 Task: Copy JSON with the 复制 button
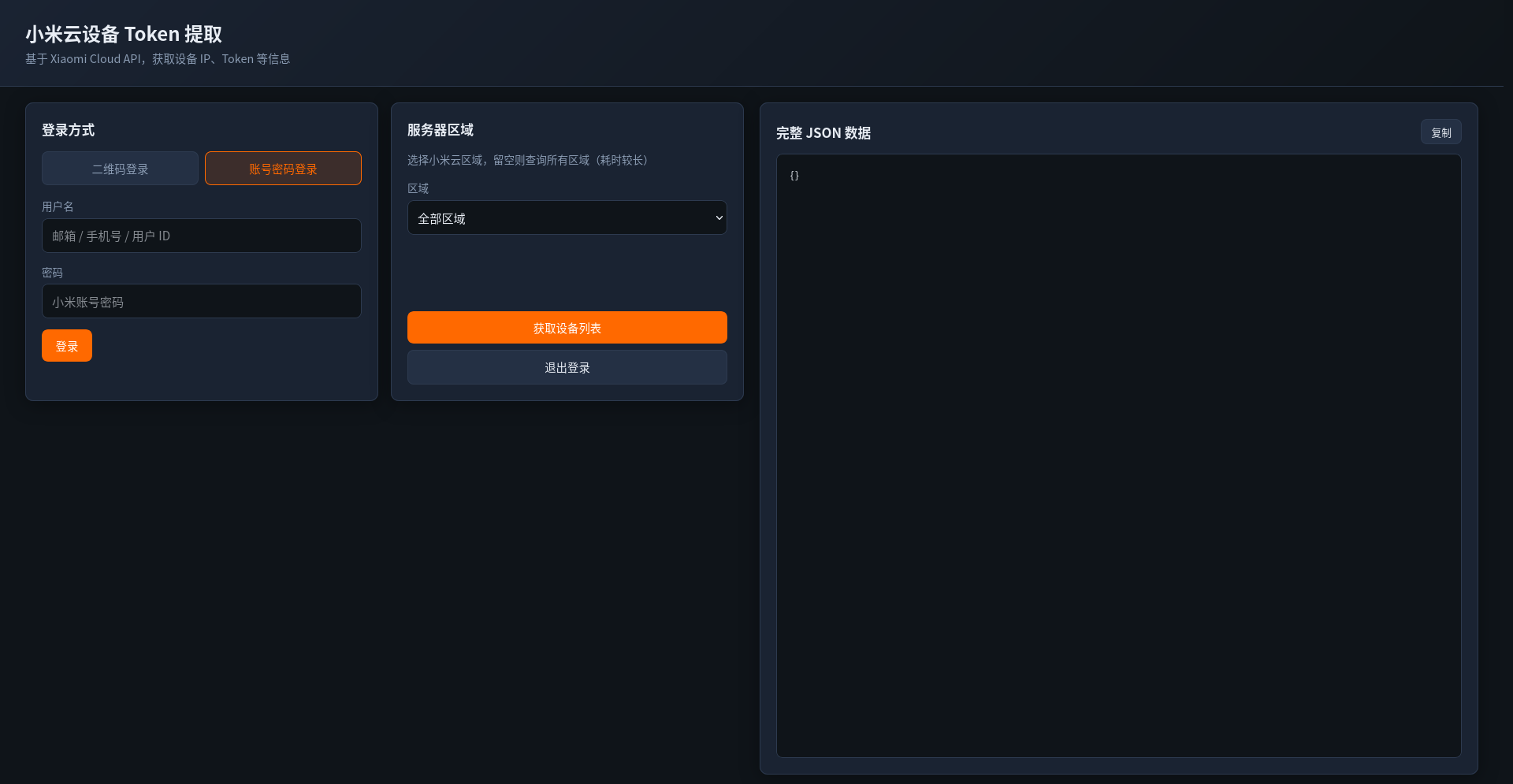pos(1441,132)
